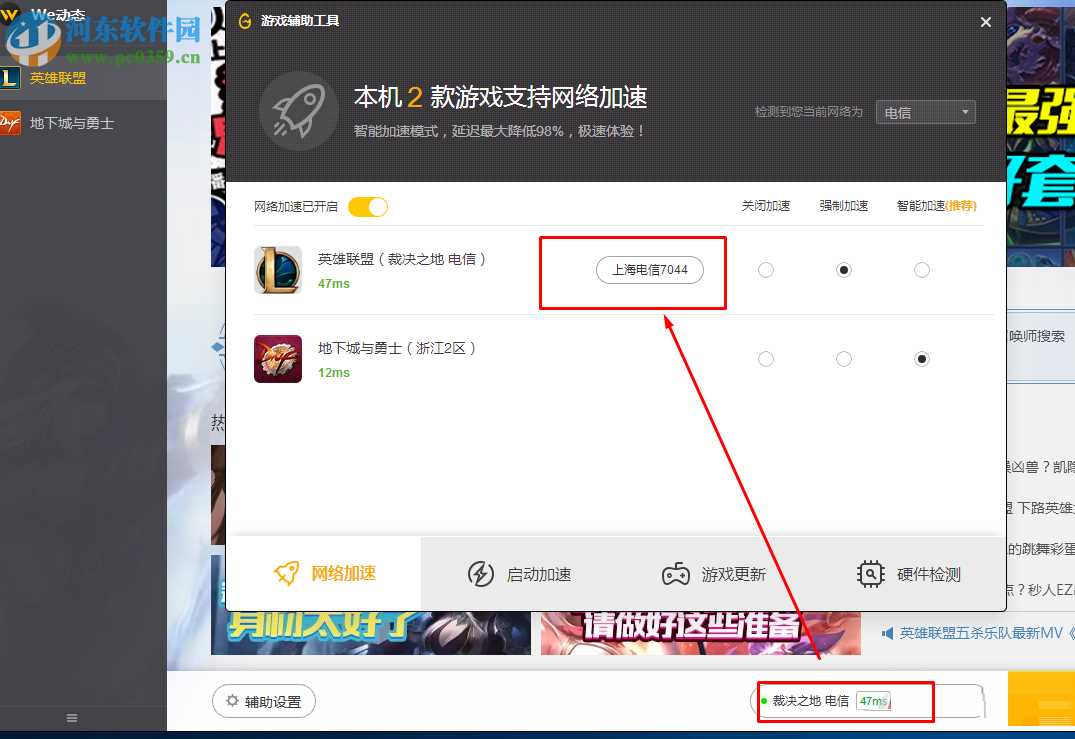The image size is (1075, 739).
Task: Click the 裁决之地 电信 47ms status bar
Action: click(845, 701)
